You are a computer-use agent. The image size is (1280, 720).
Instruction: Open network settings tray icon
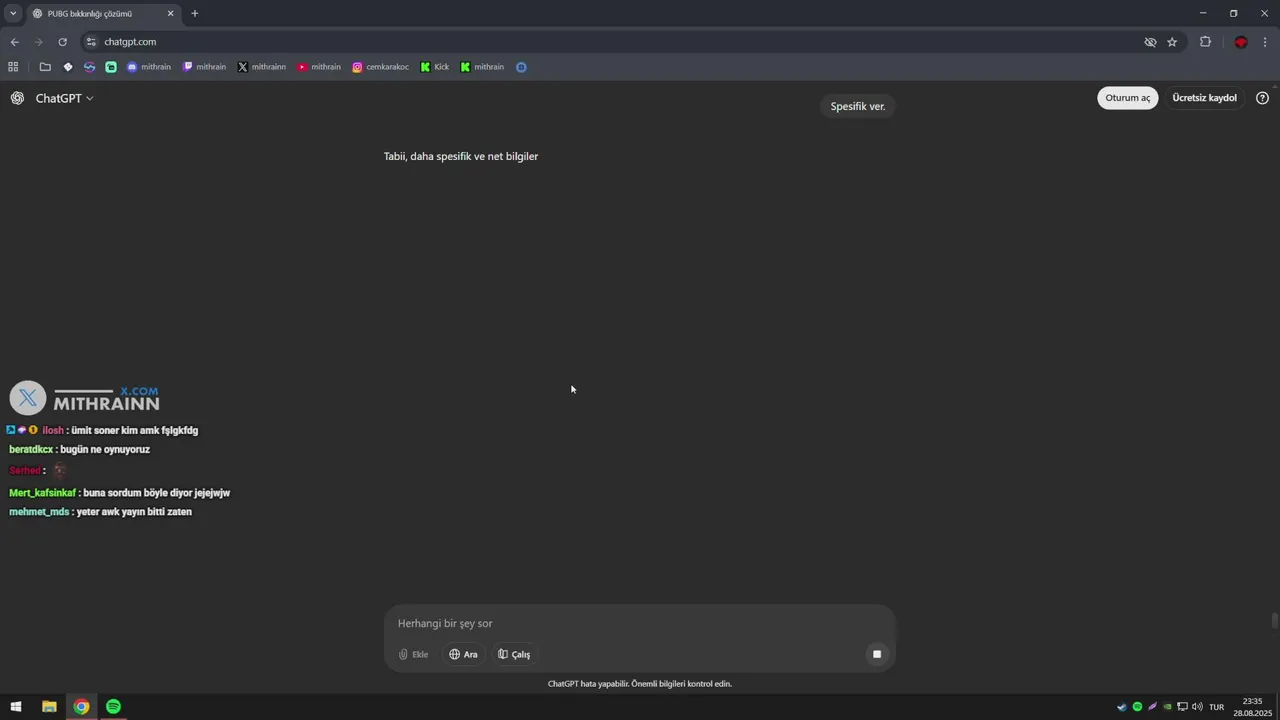click(1182, 707)
